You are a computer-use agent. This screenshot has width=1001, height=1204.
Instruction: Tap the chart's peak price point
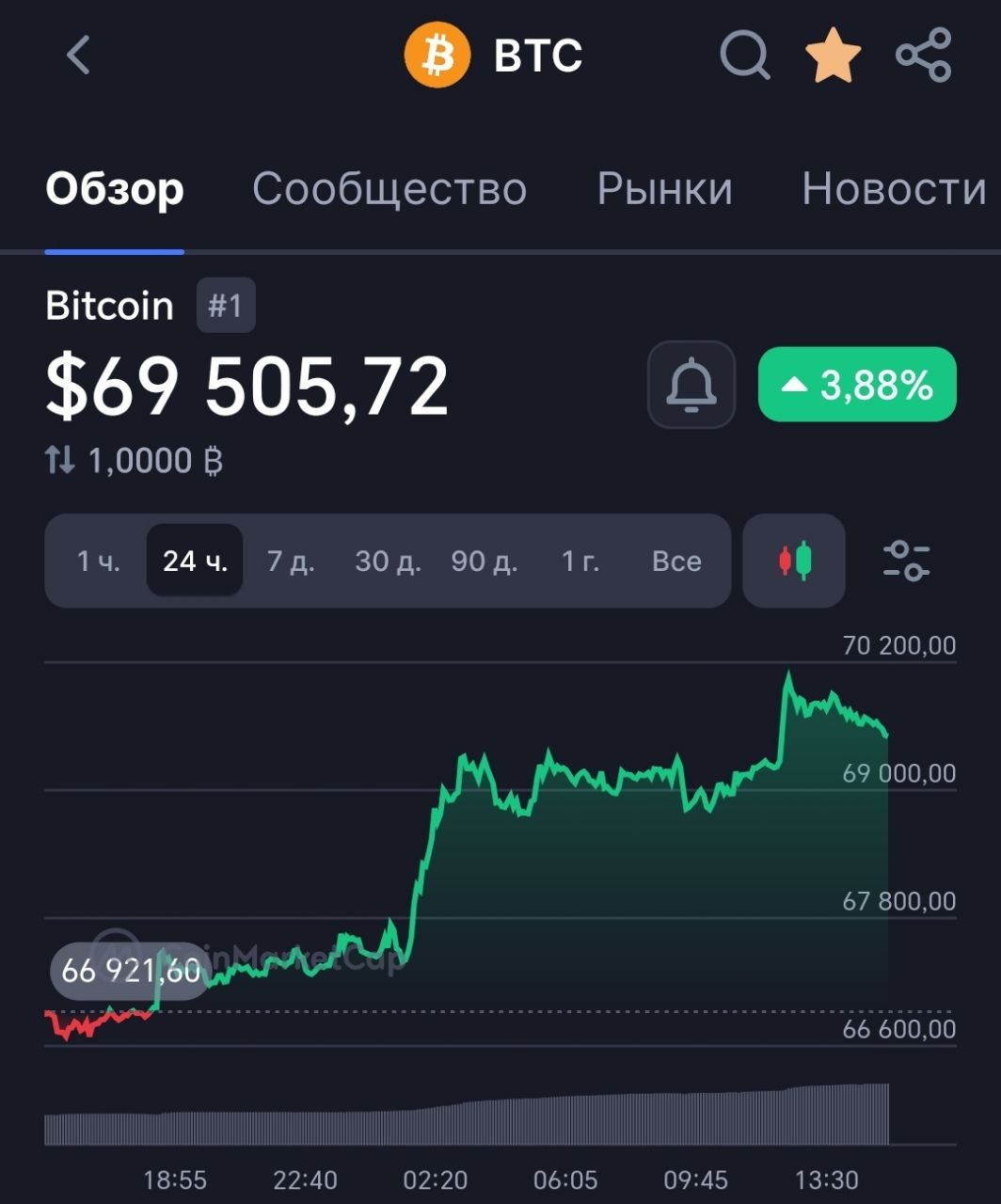pos(788,673)
